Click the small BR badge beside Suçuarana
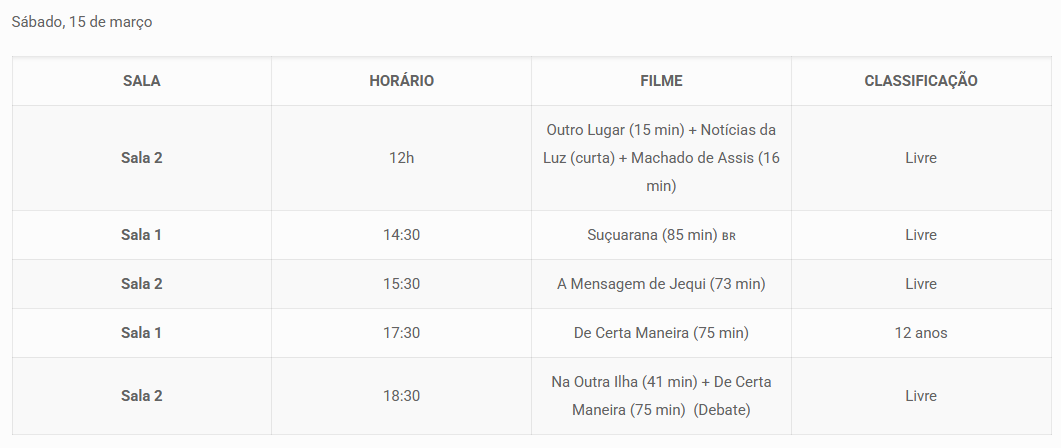This screenshot has width=1061, height=448. [x=729, y=237]
